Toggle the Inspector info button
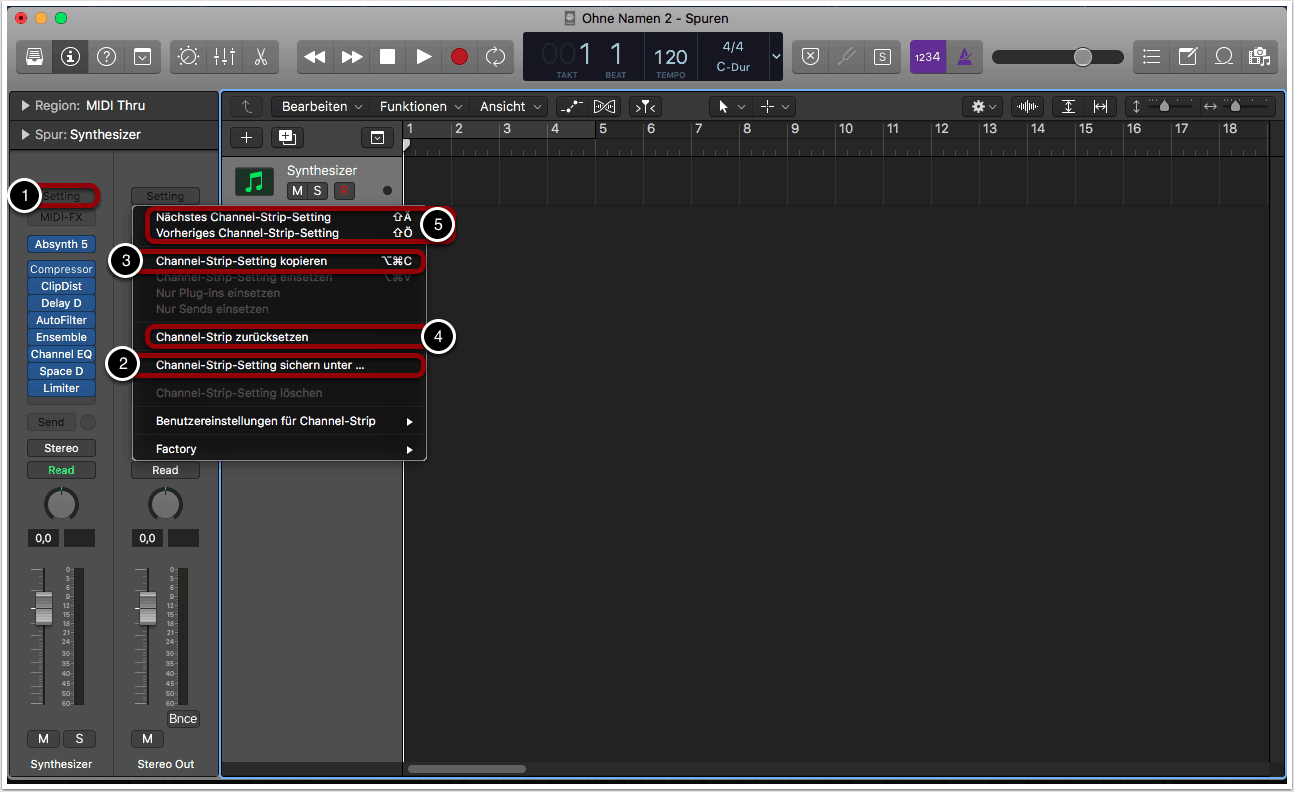Viewport: 1294px width, 792px height. pos(70,57)
